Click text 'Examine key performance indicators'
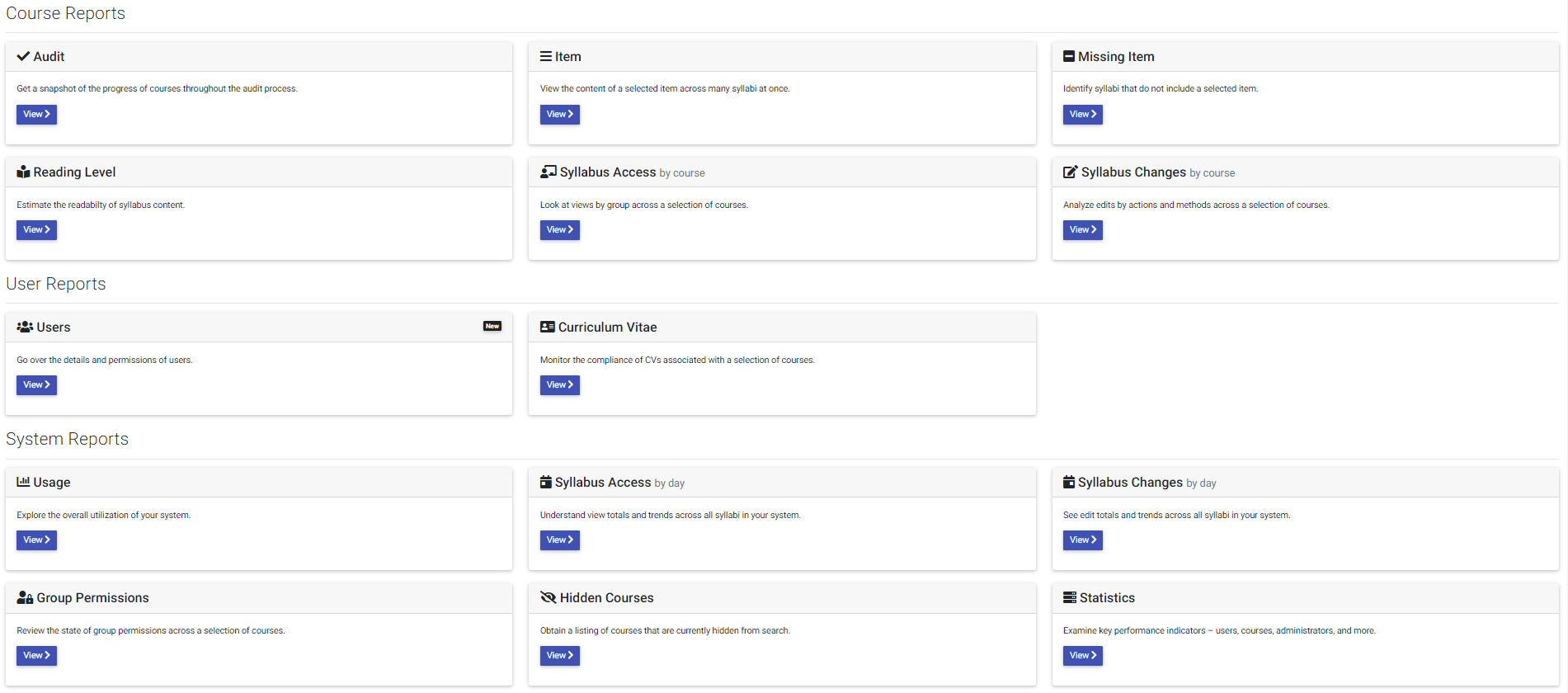1568x693 pixels. click(1134, 631)
